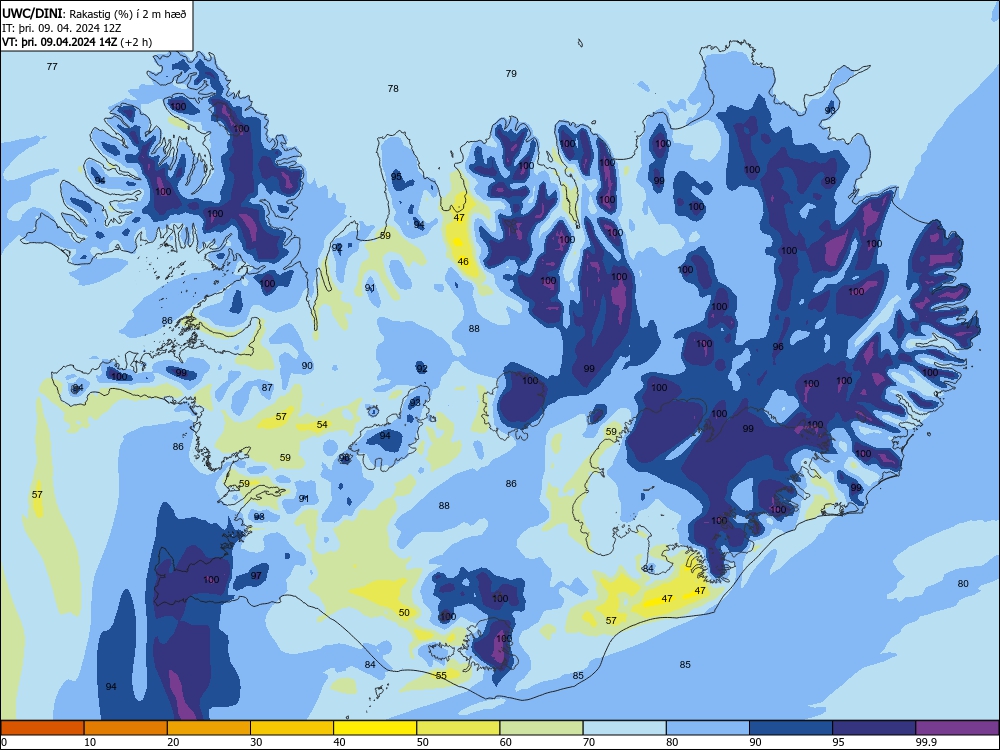Select the '10' legend scale label
Screen dimensions: 1000x750
(90, 742)
